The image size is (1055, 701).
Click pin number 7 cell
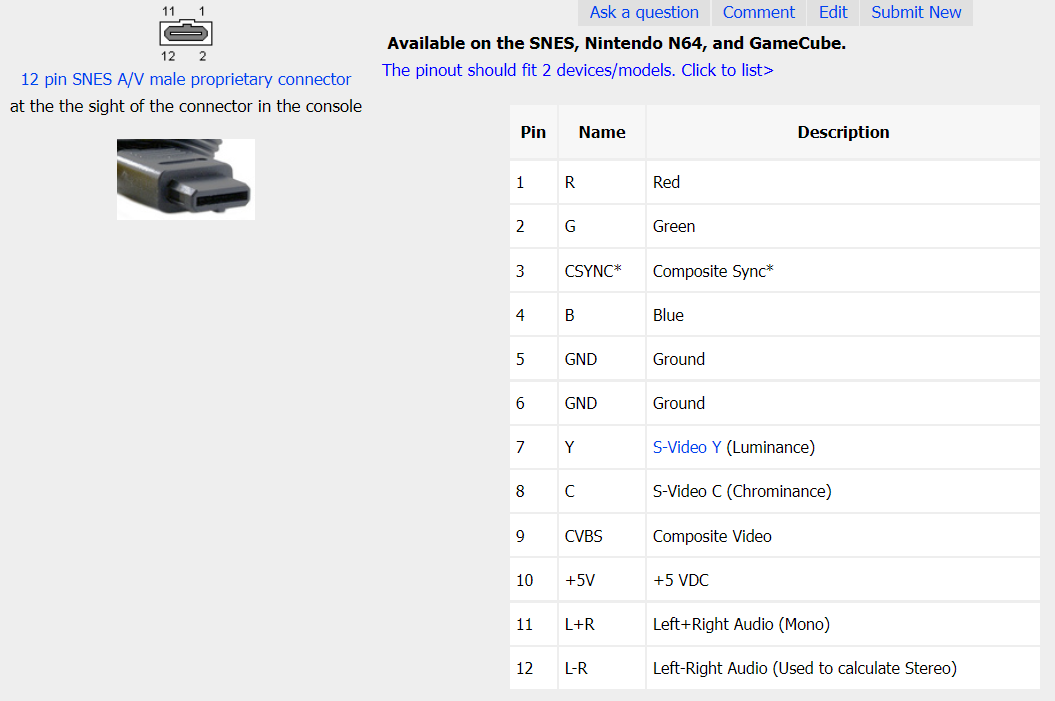533,447
